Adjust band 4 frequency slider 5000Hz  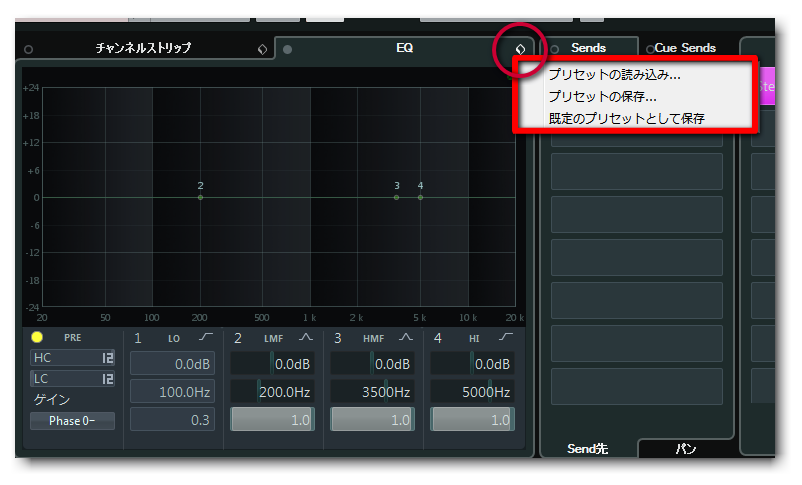pyautogui.click(x=473, y=392)
